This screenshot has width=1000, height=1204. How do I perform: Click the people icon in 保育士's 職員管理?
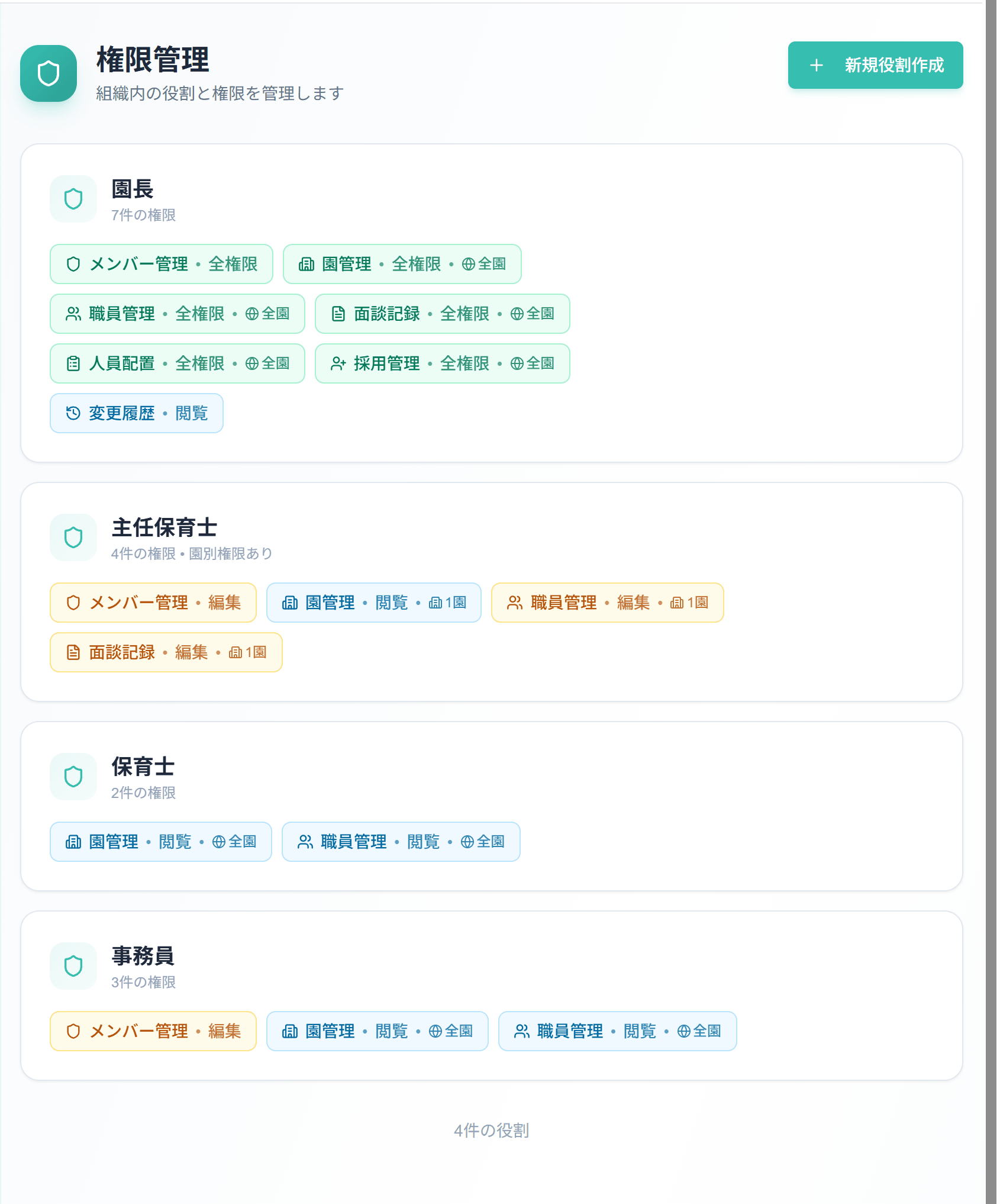(x=305, y=842)
